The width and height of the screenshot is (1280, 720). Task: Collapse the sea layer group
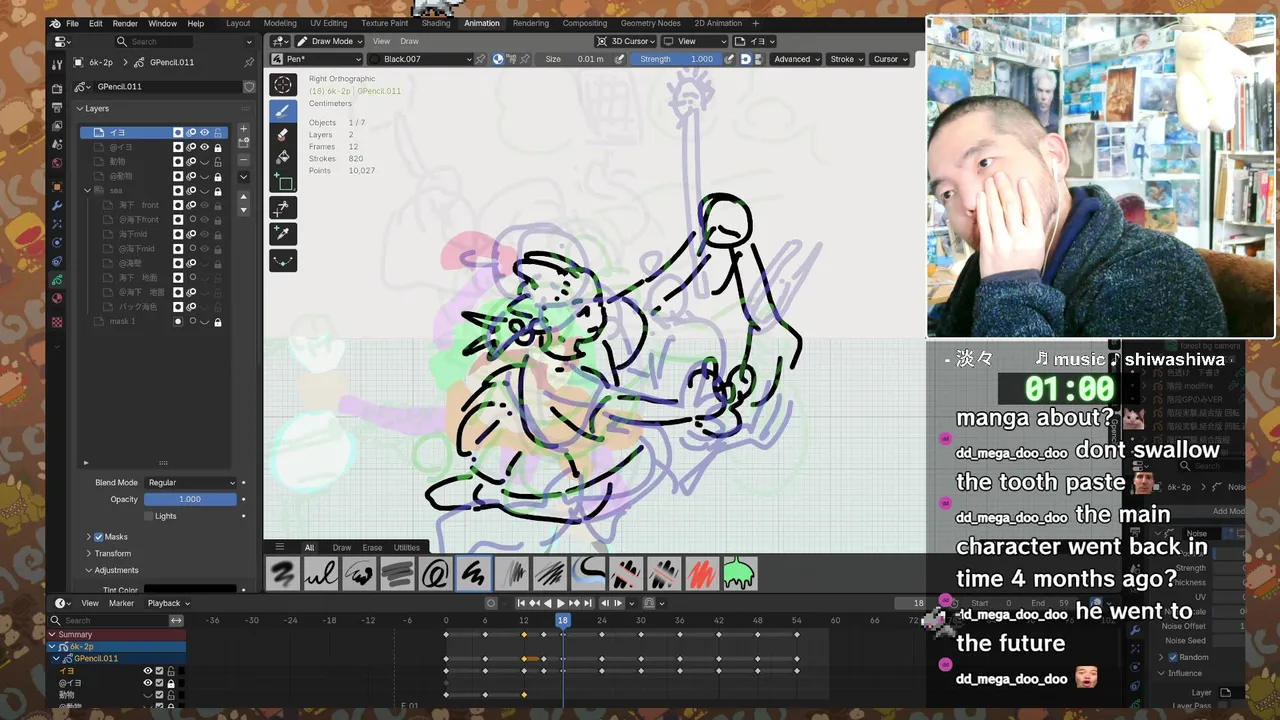coord(87,190)
